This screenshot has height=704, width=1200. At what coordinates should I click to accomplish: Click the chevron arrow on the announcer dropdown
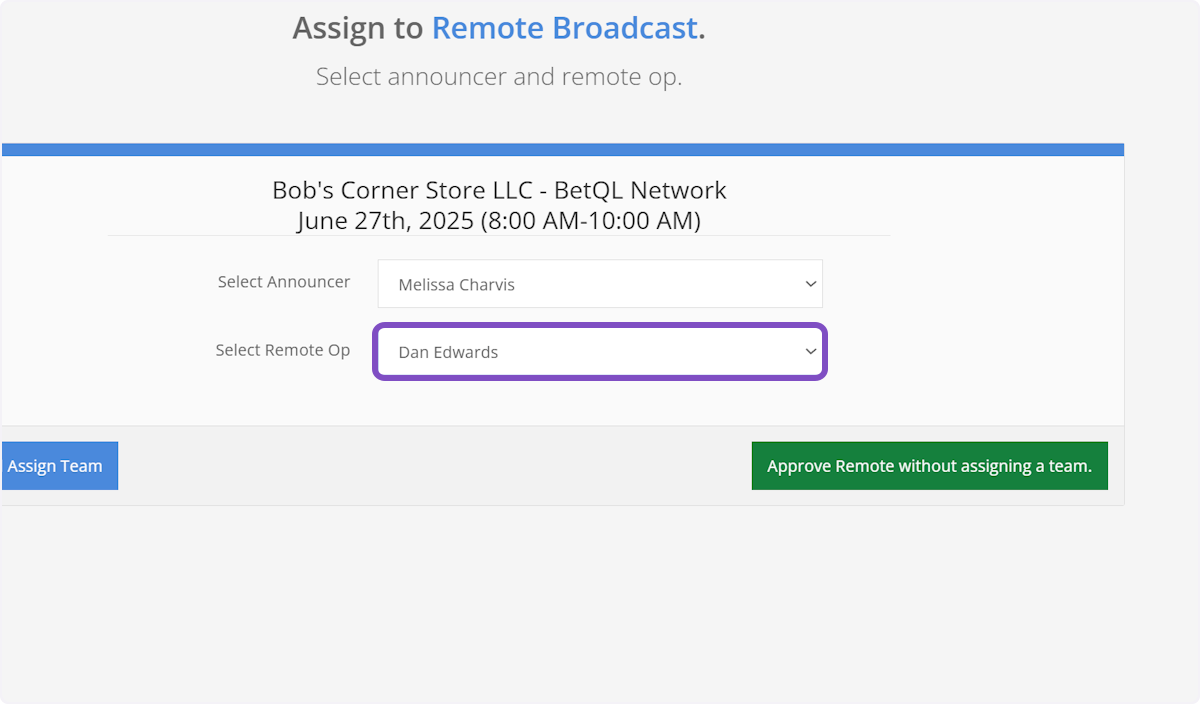(x=810, y=284)
